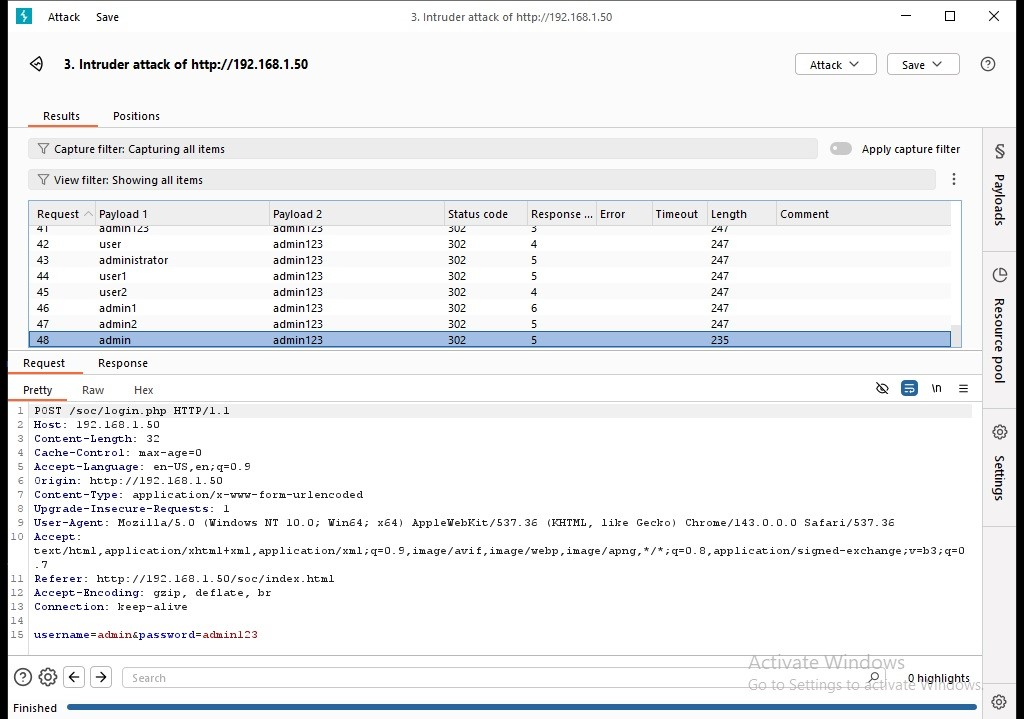Sort by Error column header
The image size is (1024, 719).
624,214
